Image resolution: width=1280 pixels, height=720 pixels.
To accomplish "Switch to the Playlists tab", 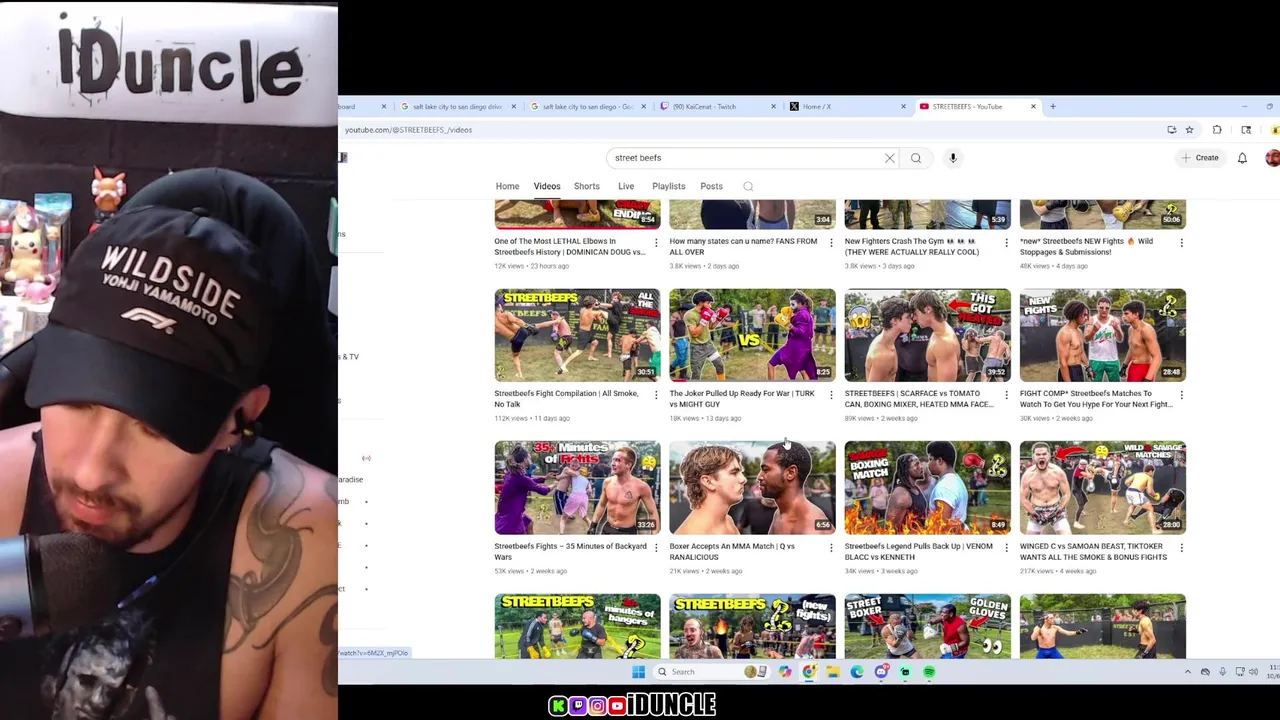I will pyautogui.click(x=669, y=186).
